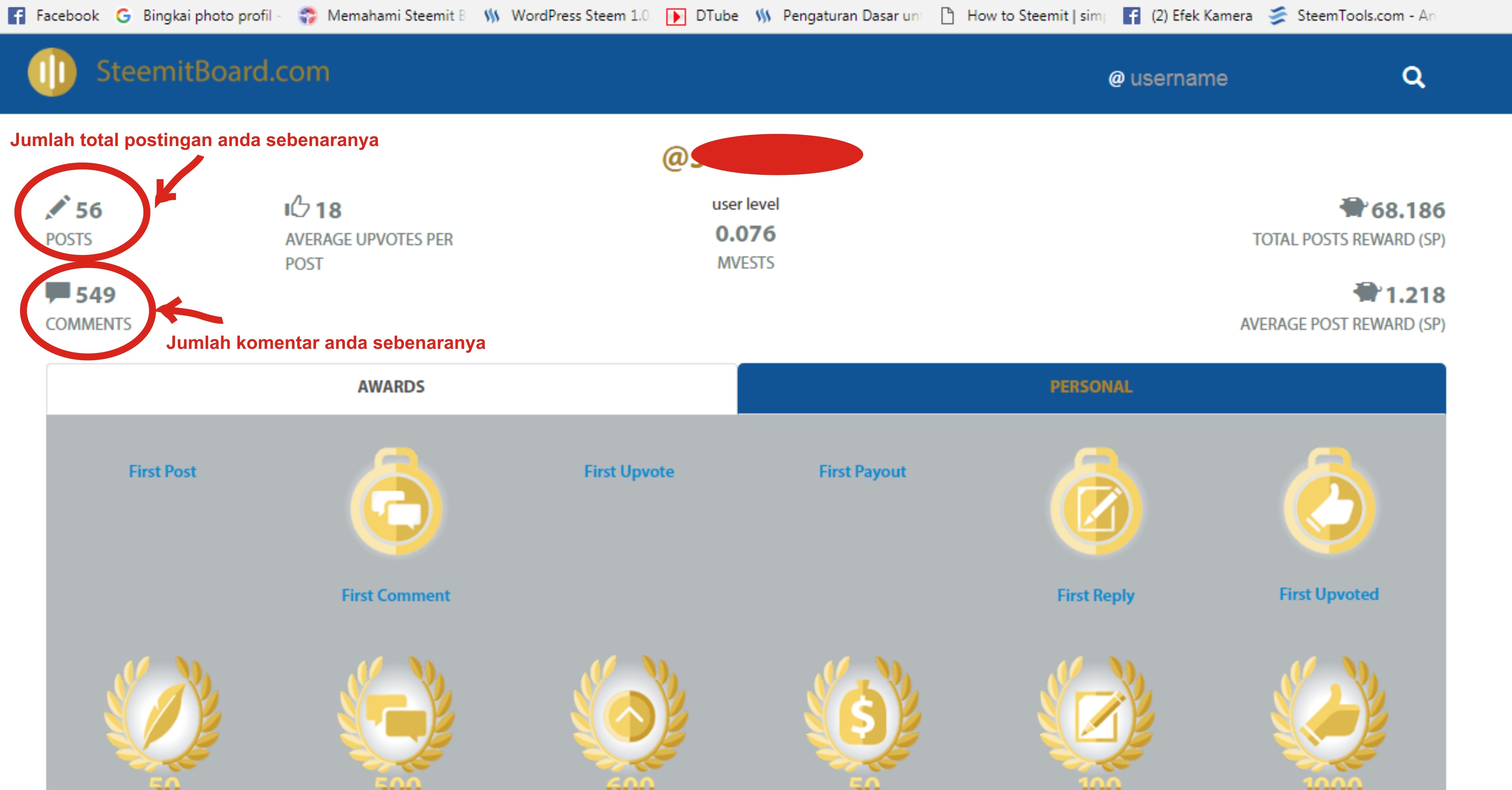This screenshot has width=1512, height=790.
Task: Click the total reward value 68.186
Action: pyautogui.click(x=1408, y=210)
